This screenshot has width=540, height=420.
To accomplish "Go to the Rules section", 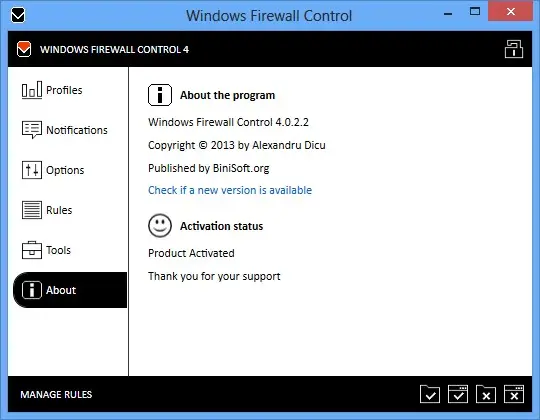I will click(59, 210).
